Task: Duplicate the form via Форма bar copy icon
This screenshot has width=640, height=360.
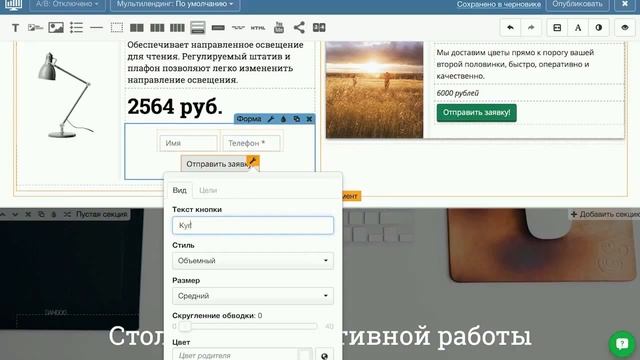Action: tap(296, 119)
